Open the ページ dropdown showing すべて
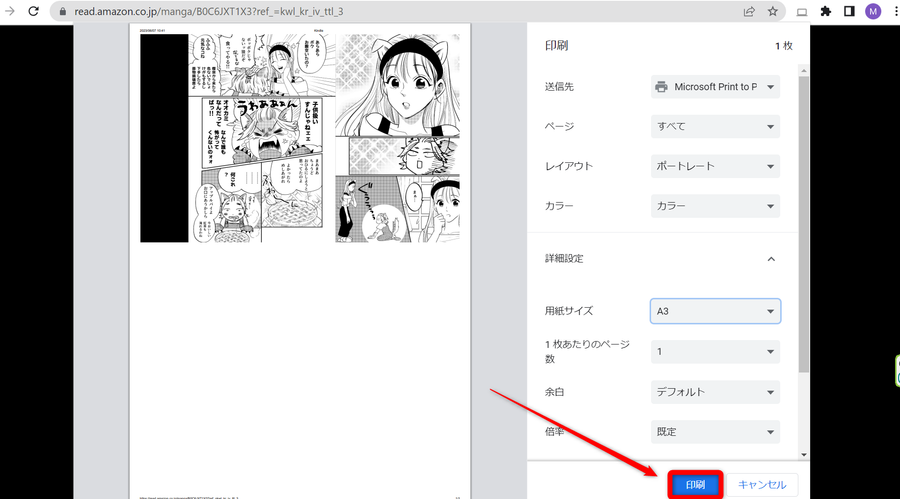Viewport: 900px width, 499px height. pyautogui.click(x=715, y=126)
